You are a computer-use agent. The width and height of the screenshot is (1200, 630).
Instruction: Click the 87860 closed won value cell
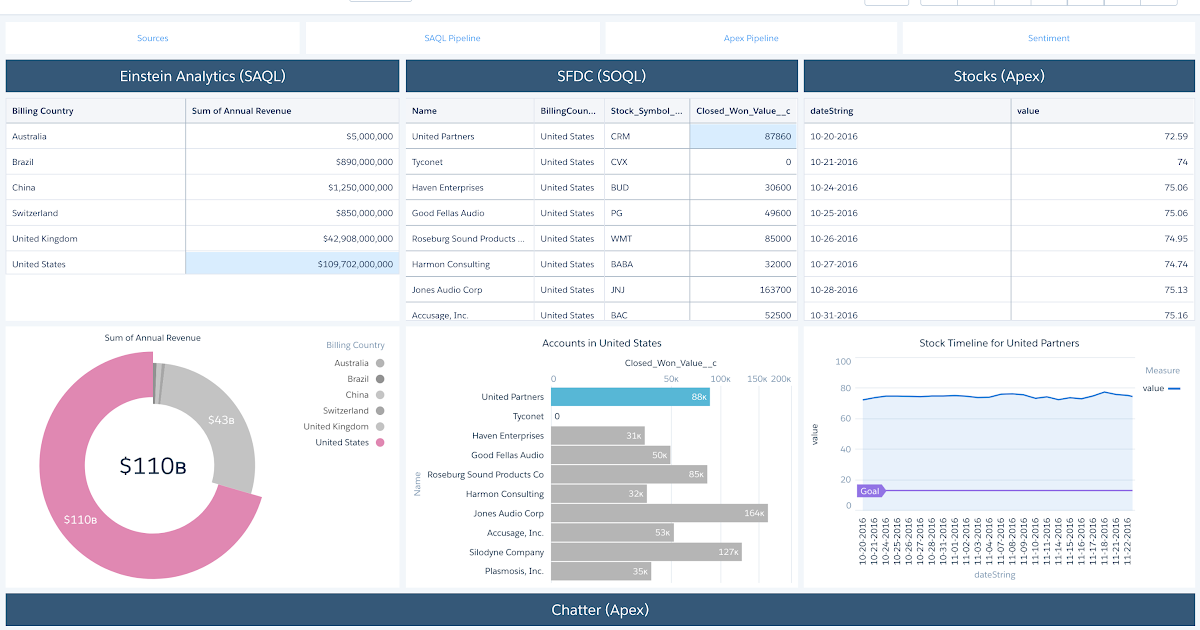(743, 136)
